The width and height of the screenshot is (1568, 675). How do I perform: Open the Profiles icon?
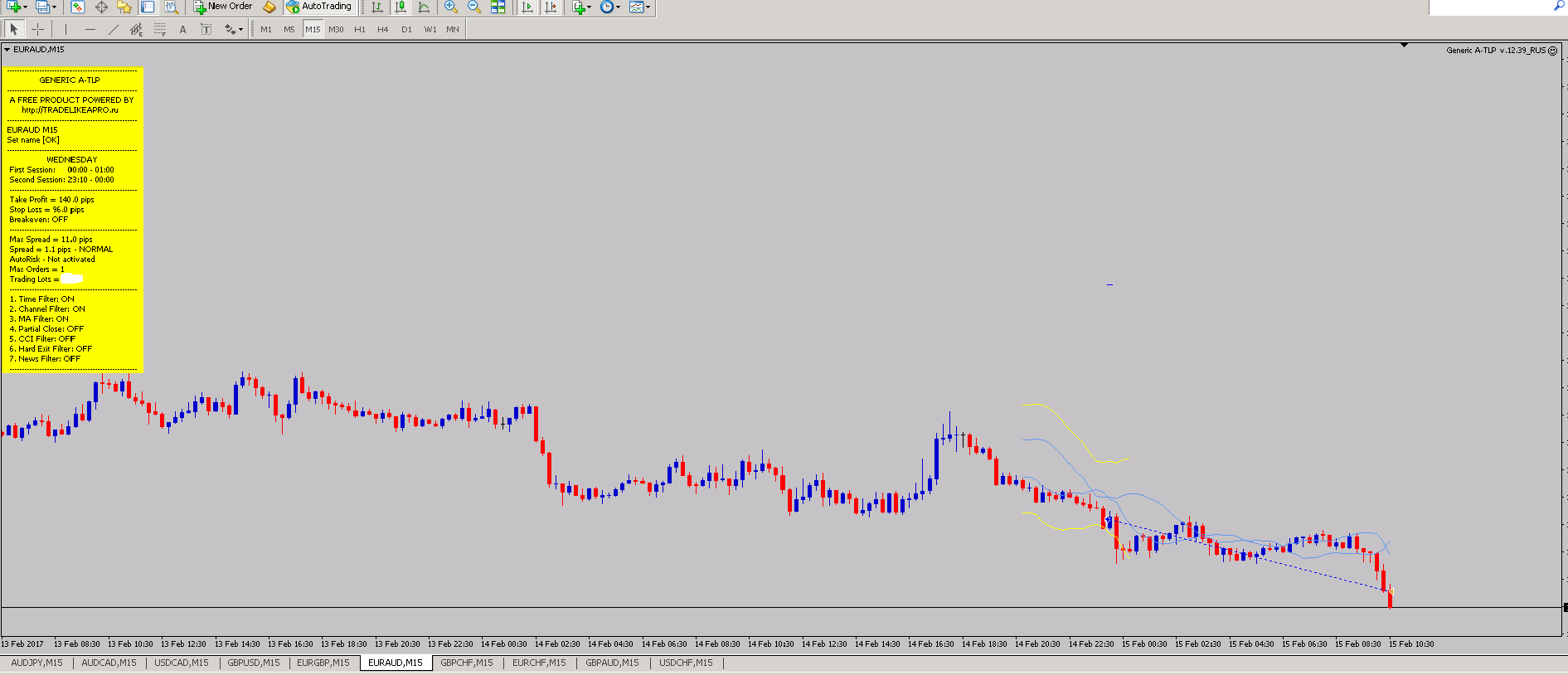pyautogui.click(x=42, y=7)
